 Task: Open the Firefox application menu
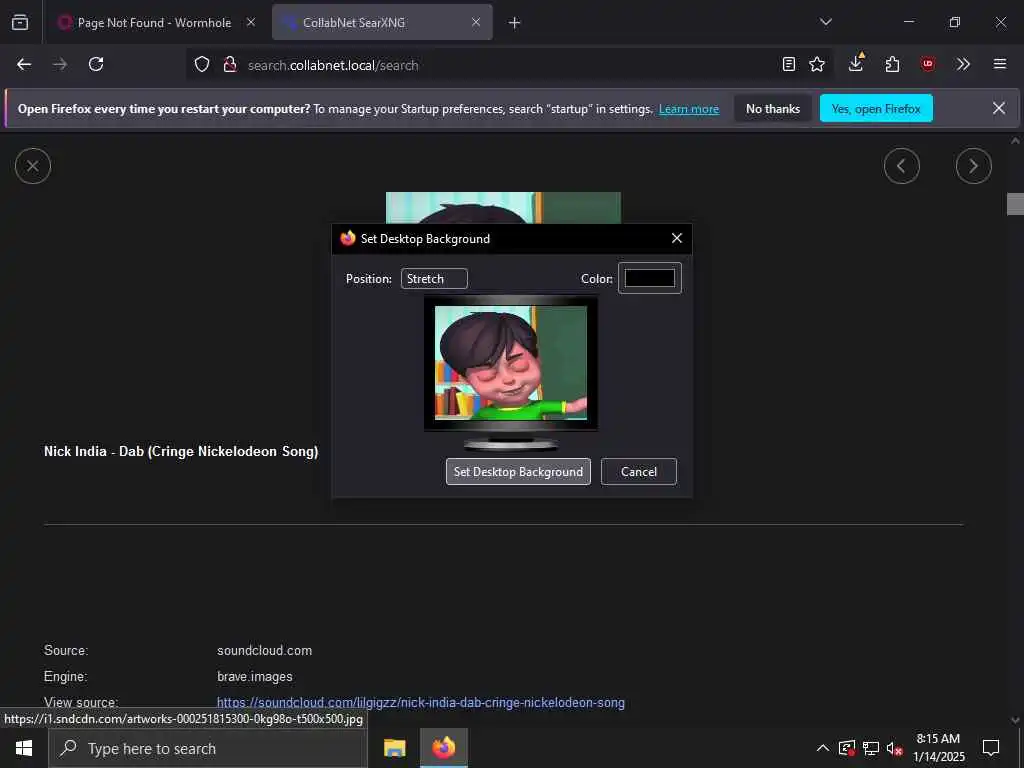click(x=999, y=64)
